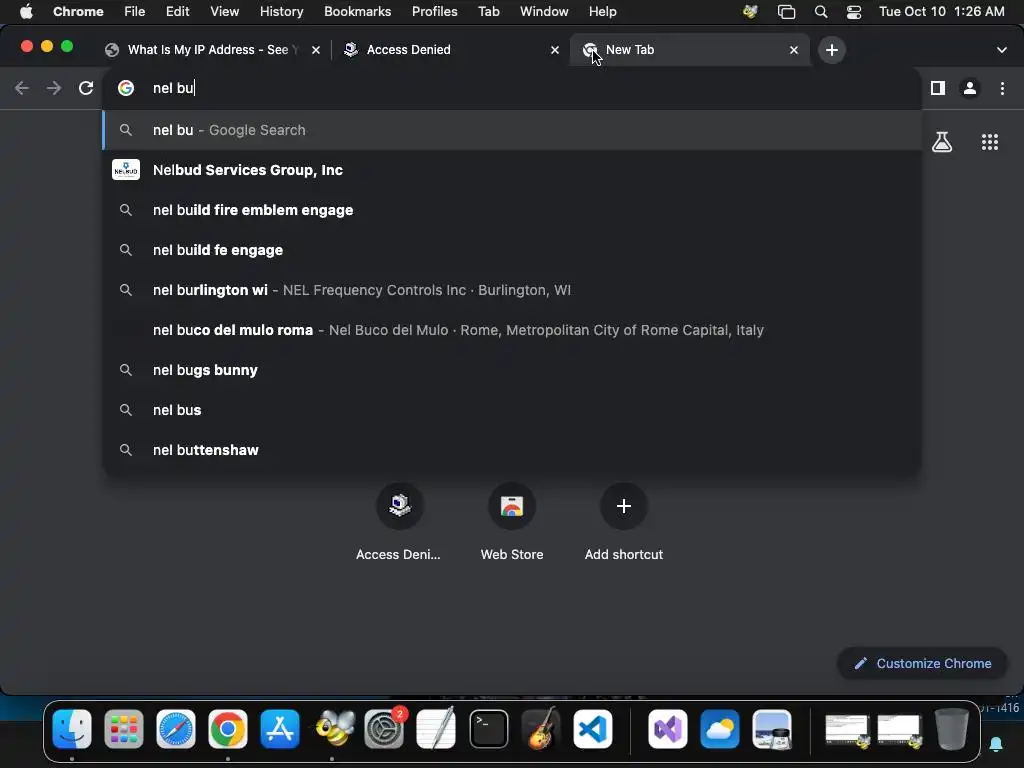Choose the Nelbud Services Group, Inc suggestion
1024x768 pixels.
pyautogui.click(x=511, y=170)
